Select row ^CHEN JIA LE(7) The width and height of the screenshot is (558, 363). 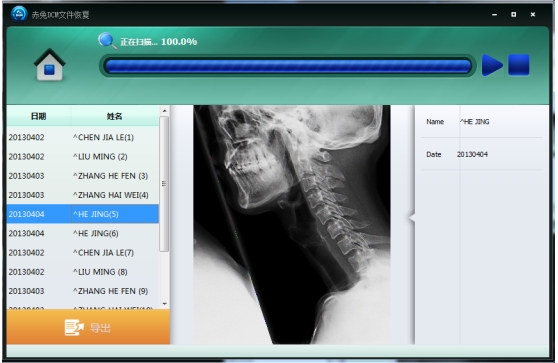(83, 253)
